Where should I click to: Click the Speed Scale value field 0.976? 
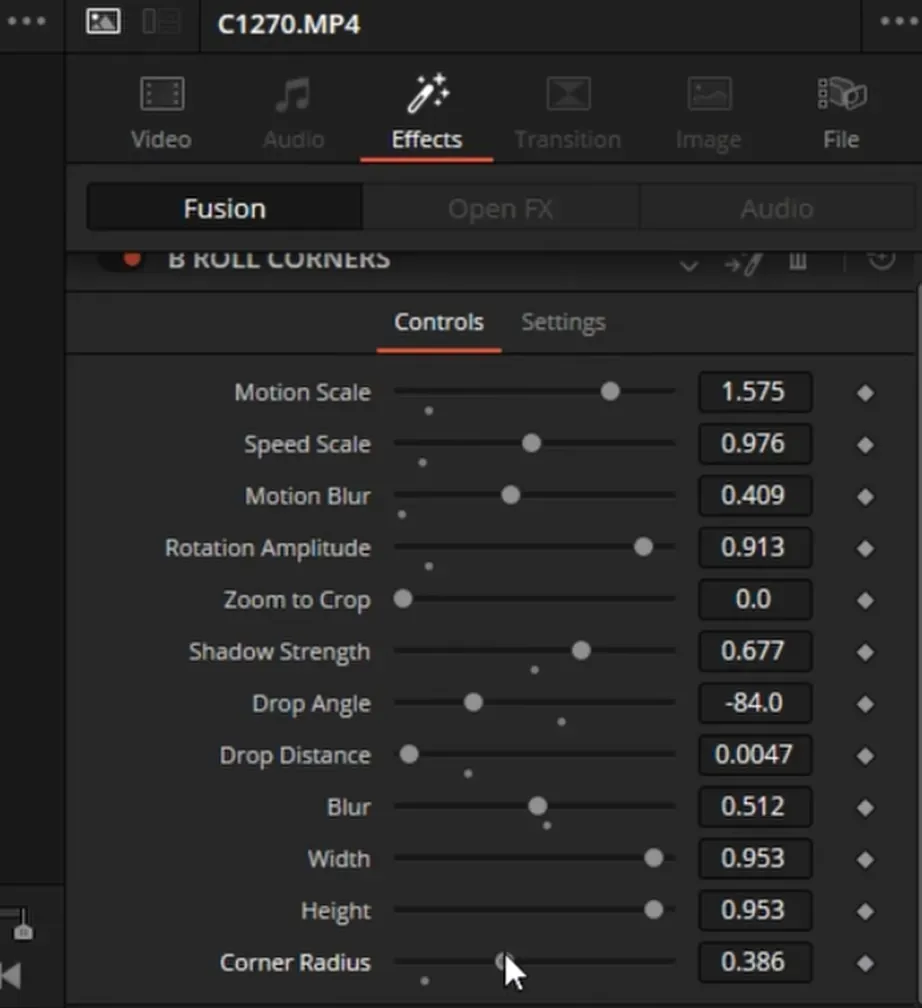(x=754, y=444)
